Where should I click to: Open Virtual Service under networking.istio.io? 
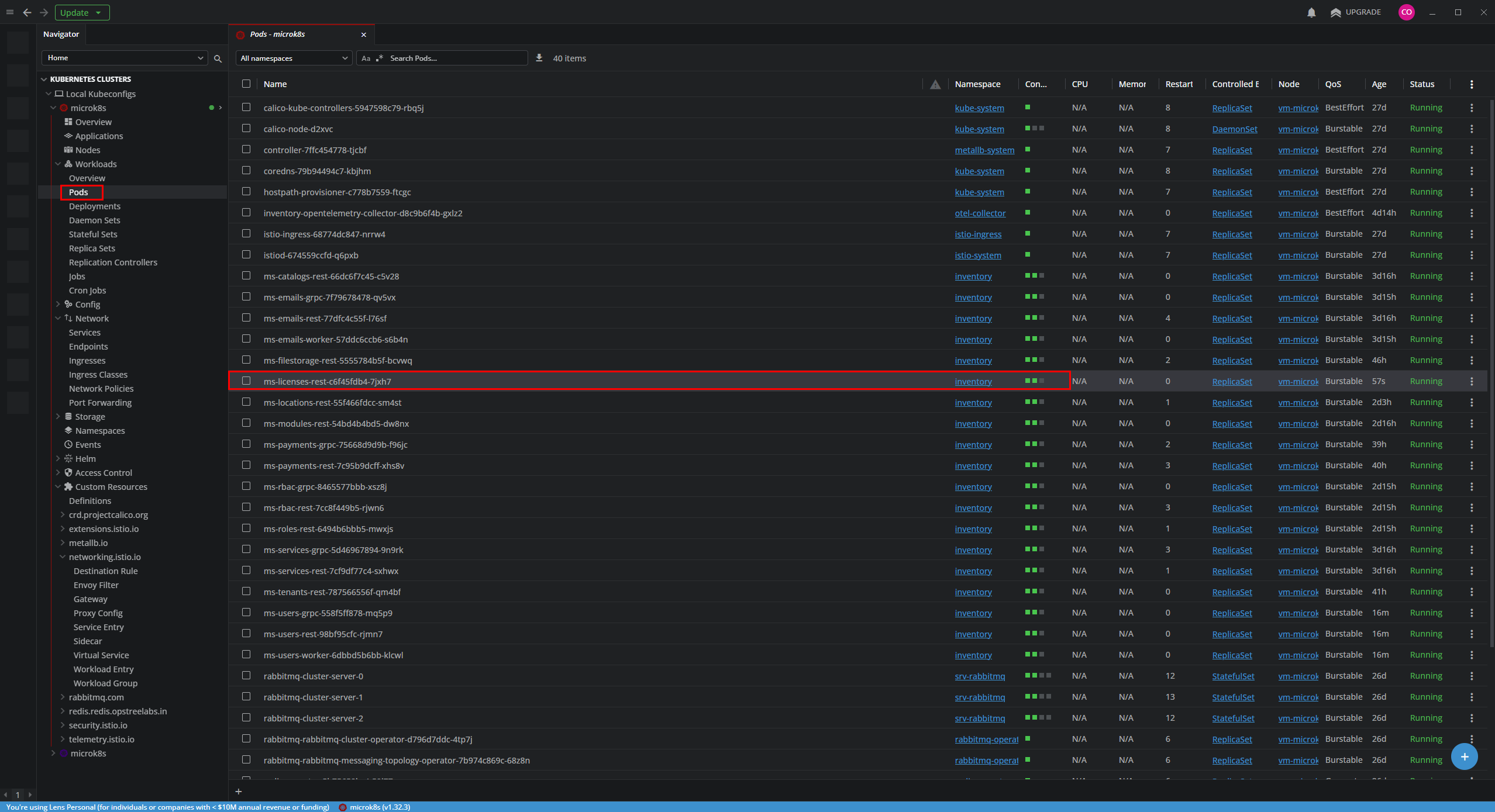(101, 655)
